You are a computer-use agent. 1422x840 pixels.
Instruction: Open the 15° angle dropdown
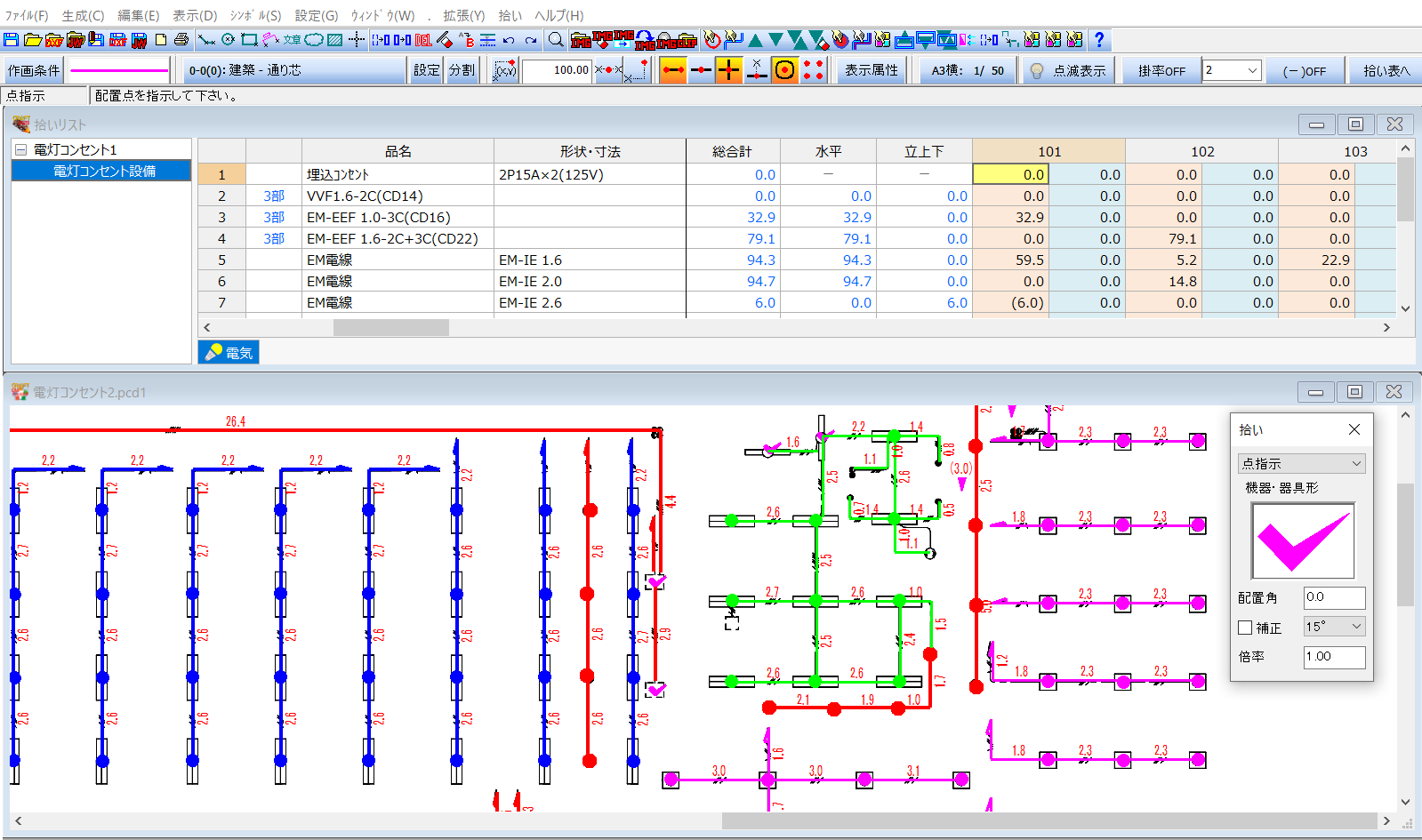point(1334,627)
